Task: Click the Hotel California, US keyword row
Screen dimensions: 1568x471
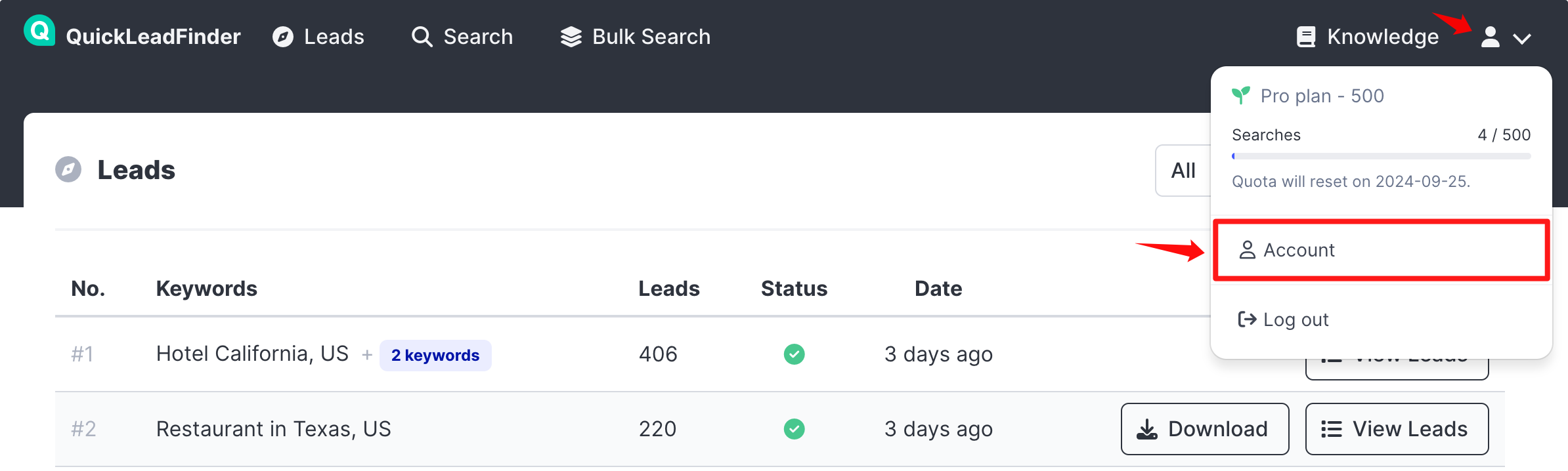Action: pyautogui.click(x=252, y=354)
